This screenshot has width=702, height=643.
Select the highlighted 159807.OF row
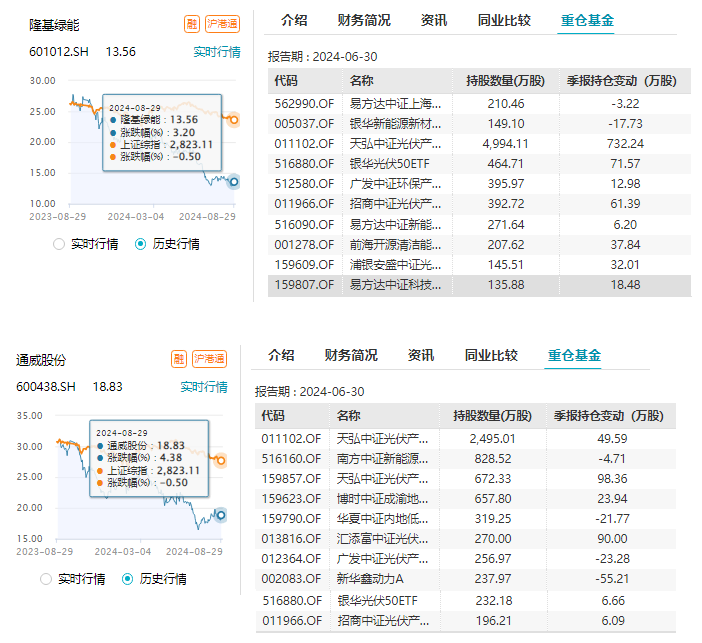click(x=479, y=285)
